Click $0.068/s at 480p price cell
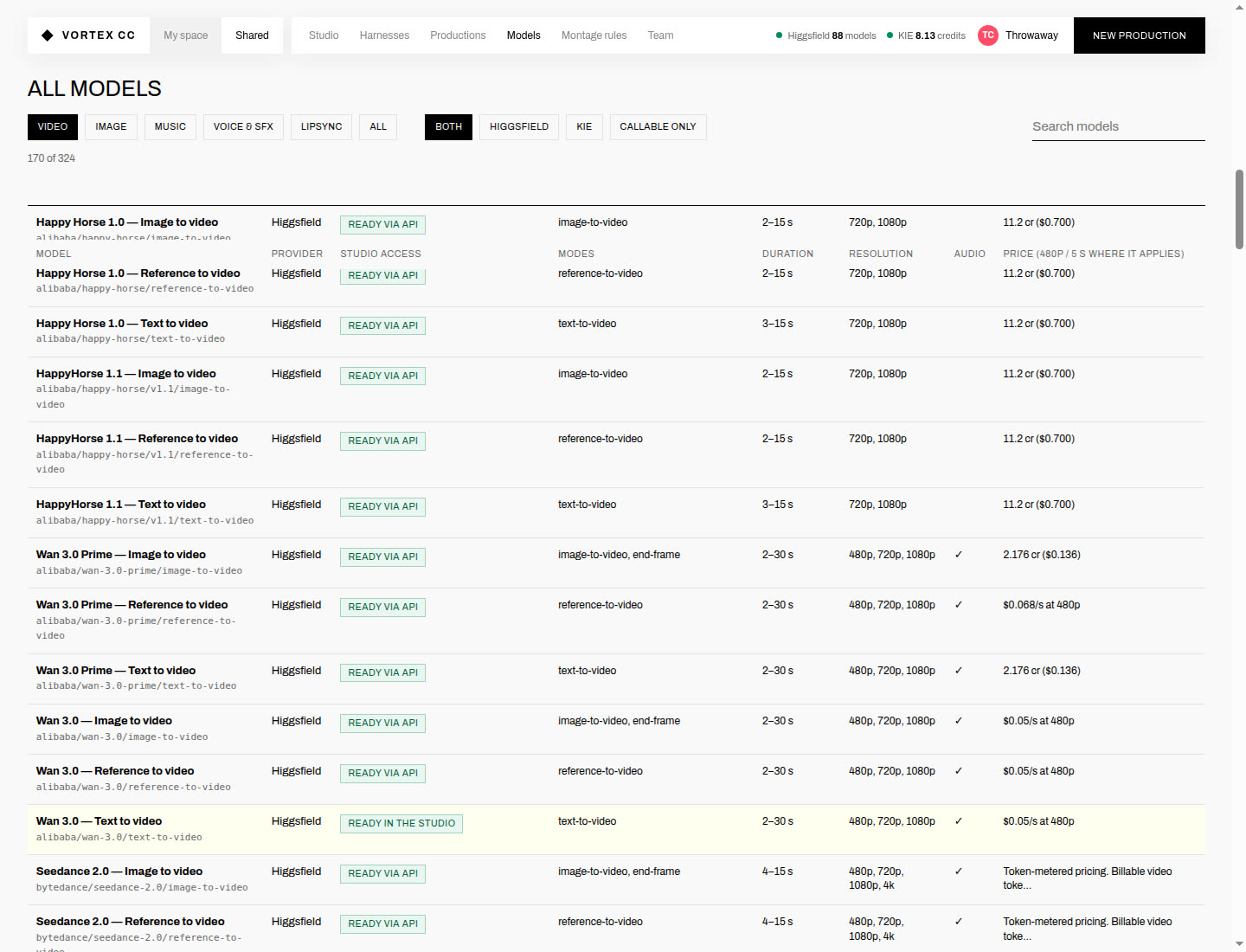Screen dimensions: 1246x952 coord(1042,605)
